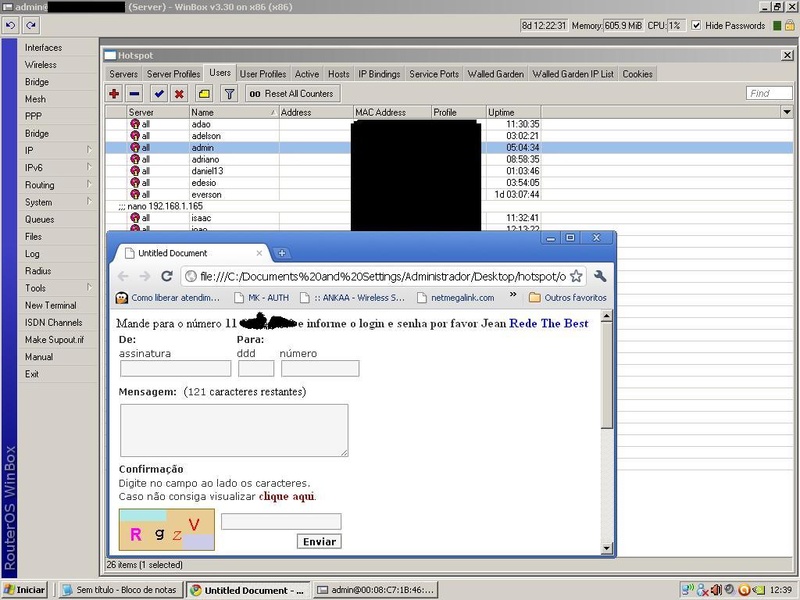Click the user icon in everson row
Screen dimensions: 800x600
(x=135, y=194)
